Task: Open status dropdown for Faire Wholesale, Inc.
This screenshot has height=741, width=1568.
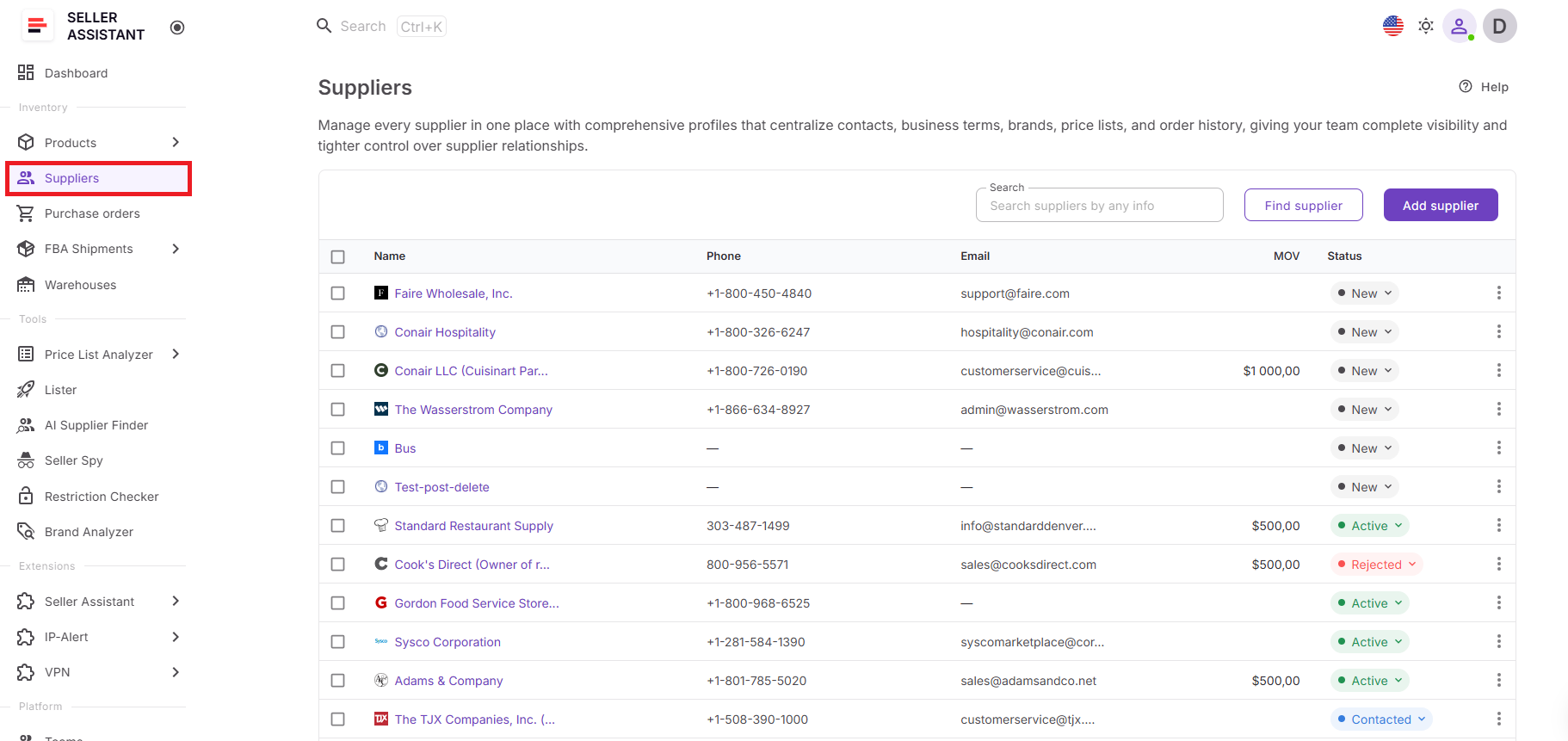Action: click(x=1365, y=293)
